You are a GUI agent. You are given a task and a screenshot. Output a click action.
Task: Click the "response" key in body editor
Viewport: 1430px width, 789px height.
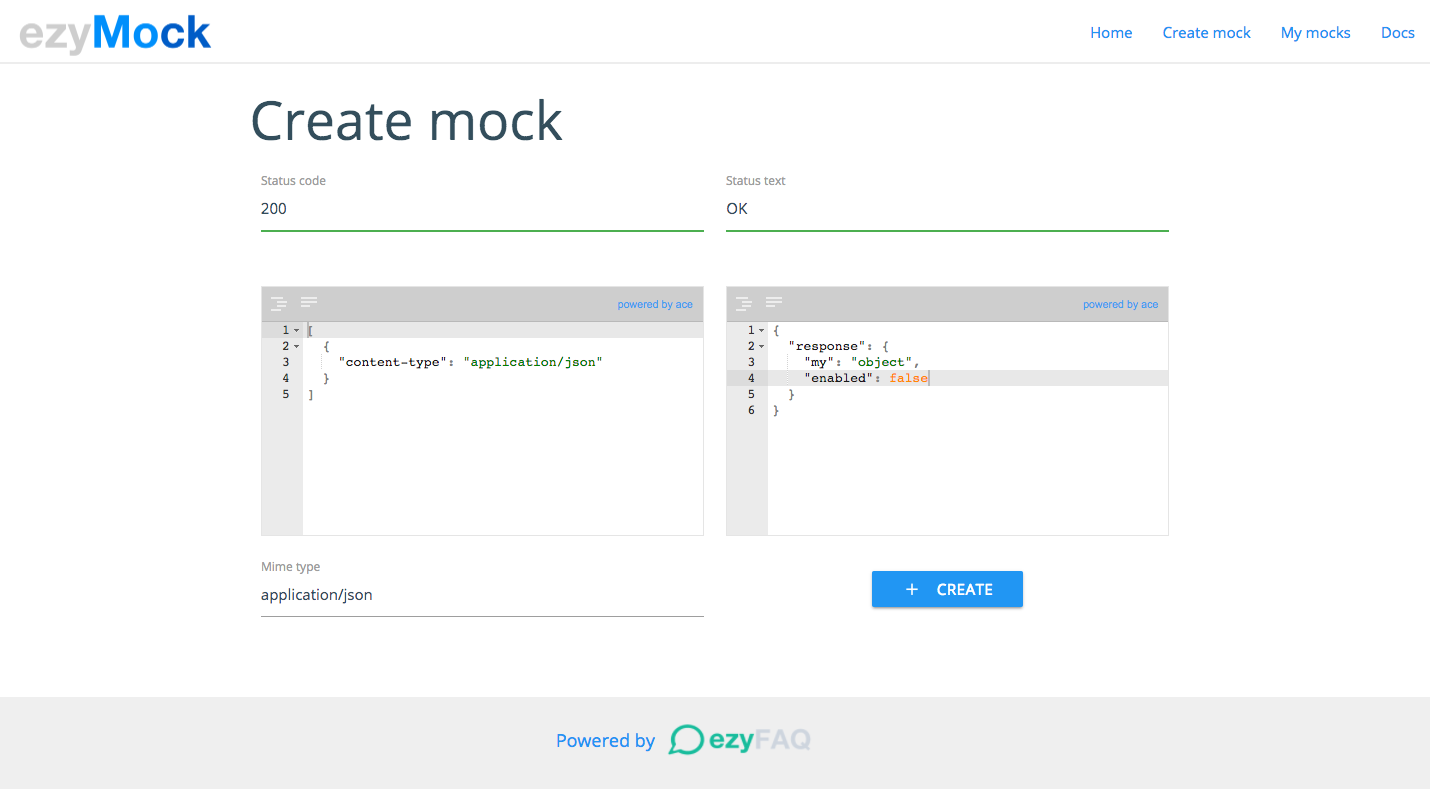[827, 346]
